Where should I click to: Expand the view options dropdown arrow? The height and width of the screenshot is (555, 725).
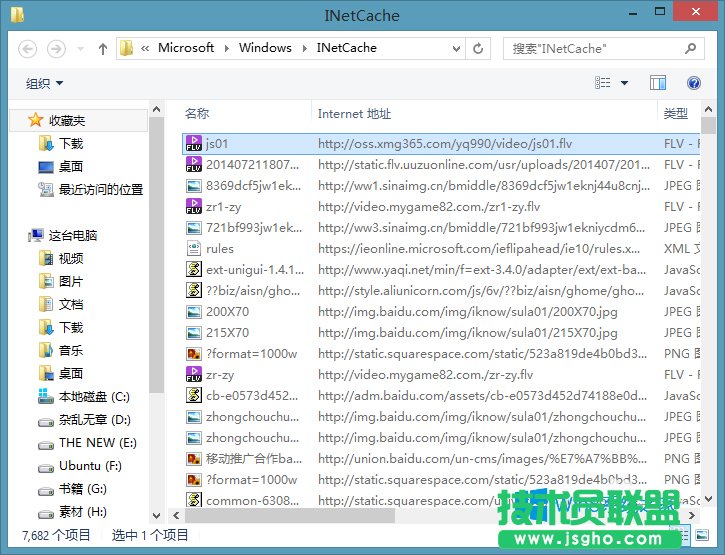click(x=625, y=84)
